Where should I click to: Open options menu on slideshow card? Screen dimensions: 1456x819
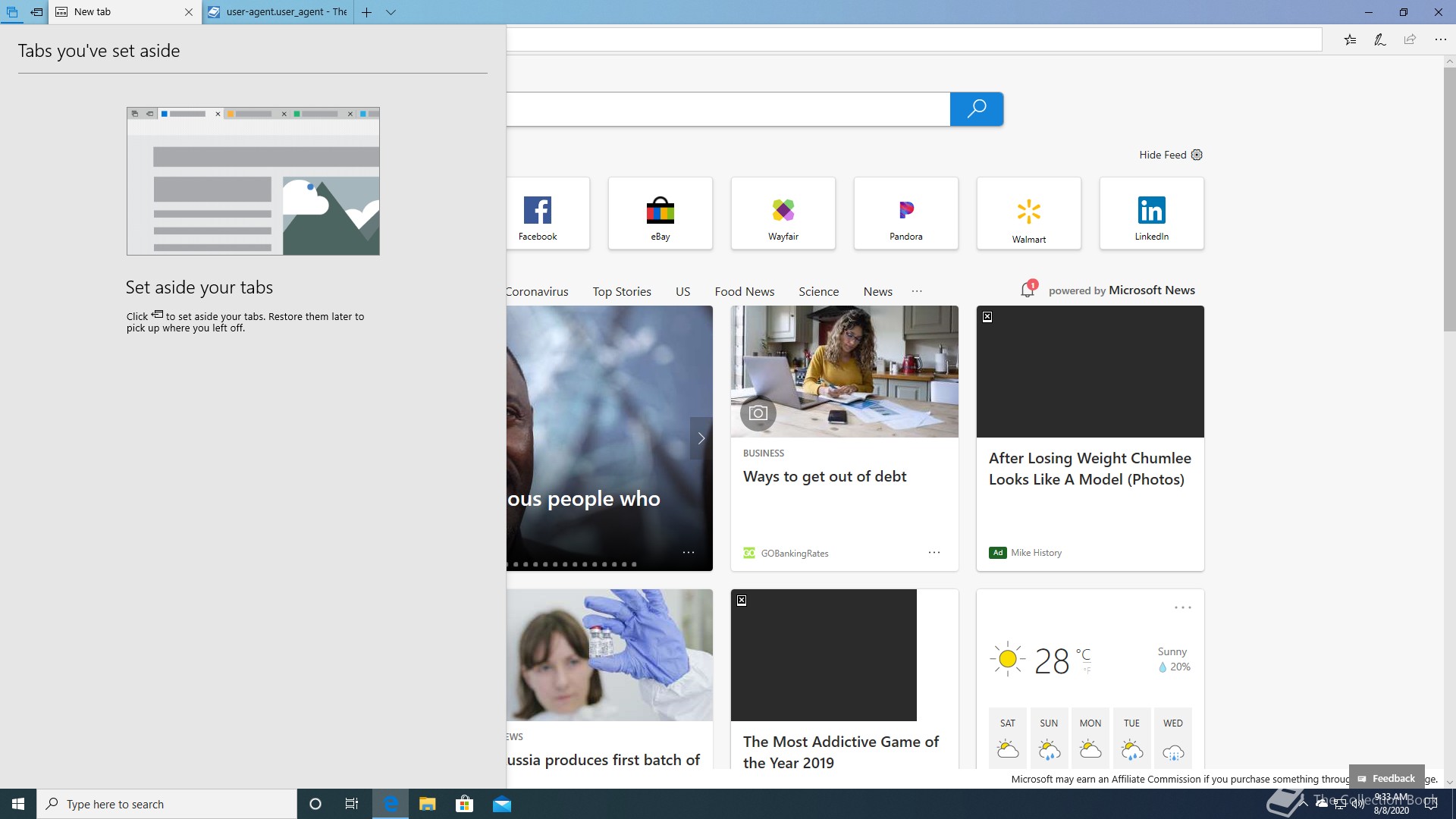tap(689, 553)
